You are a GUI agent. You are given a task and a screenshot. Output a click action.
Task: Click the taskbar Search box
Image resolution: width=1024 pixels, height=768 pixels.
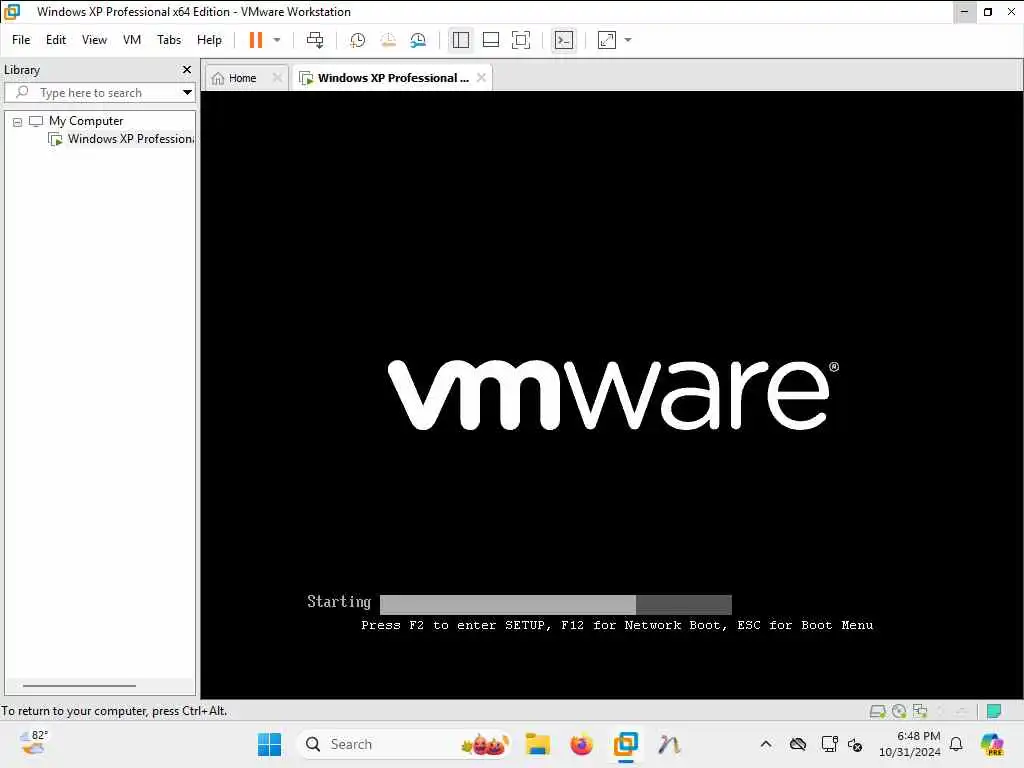pos(404,744)
